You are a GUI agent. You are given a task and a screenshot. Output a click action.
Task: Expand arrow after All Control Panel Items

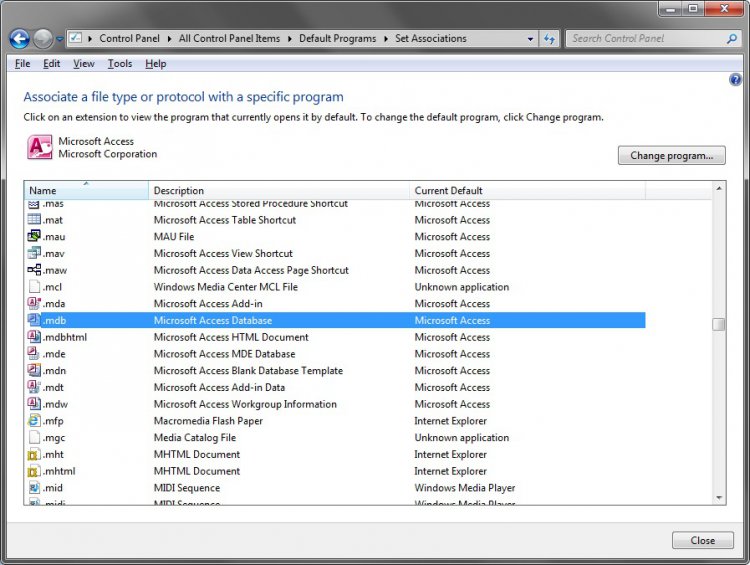pos(290,39)
